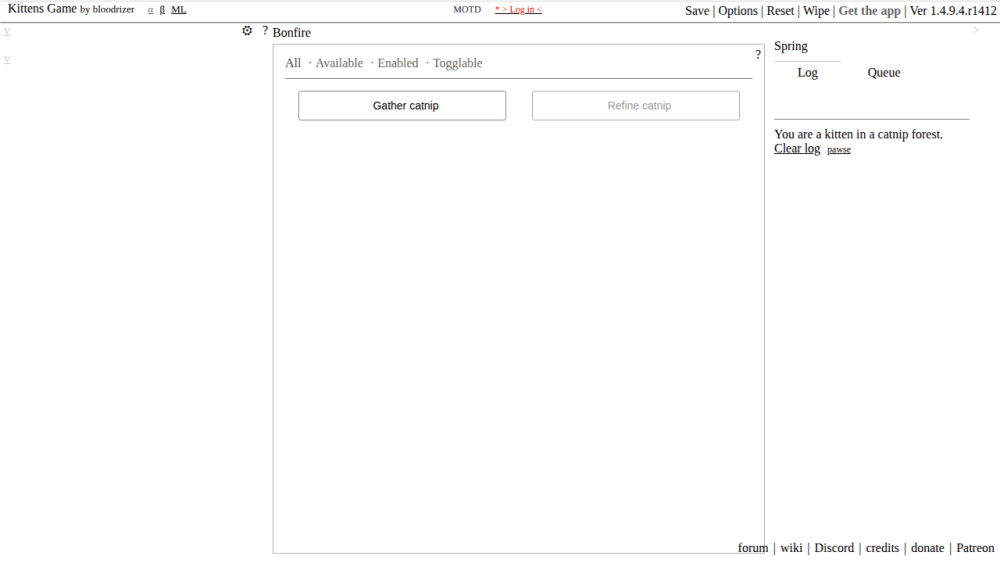
Task: Click the Reset link
Action: pos(780,11)
